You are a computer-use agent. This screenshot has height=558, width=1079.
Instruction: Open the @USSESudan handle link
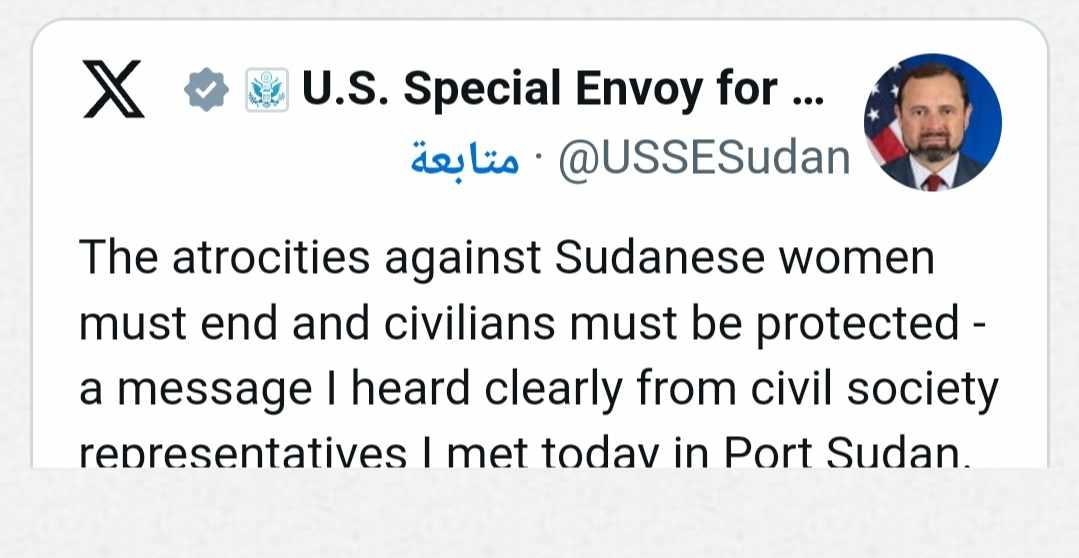pyautogui.click(x=703, y=159)
